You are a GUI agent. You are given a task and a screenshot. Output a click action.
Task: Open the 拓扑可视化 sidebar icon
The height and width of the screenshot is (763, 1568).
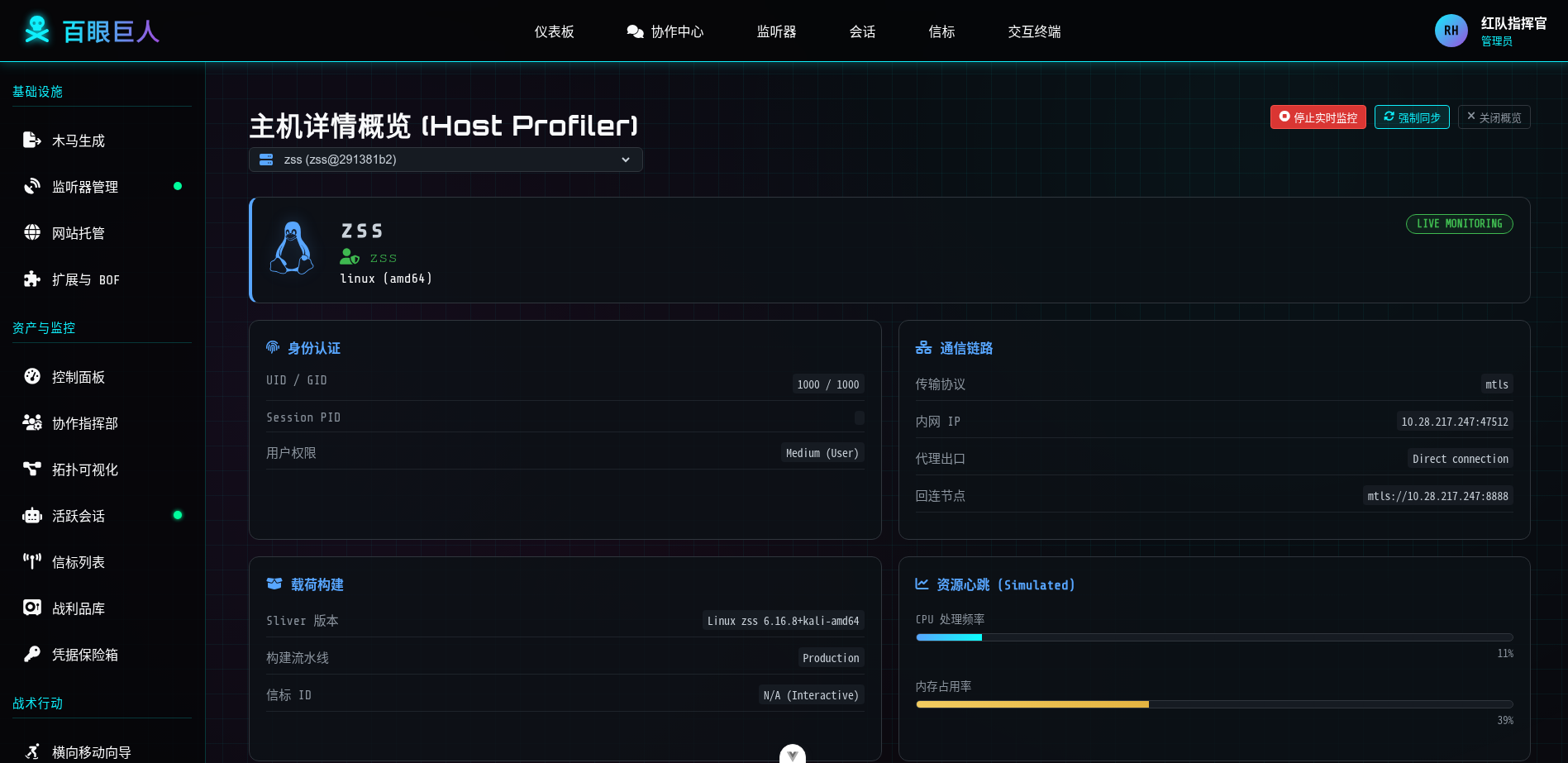(32, 470)
